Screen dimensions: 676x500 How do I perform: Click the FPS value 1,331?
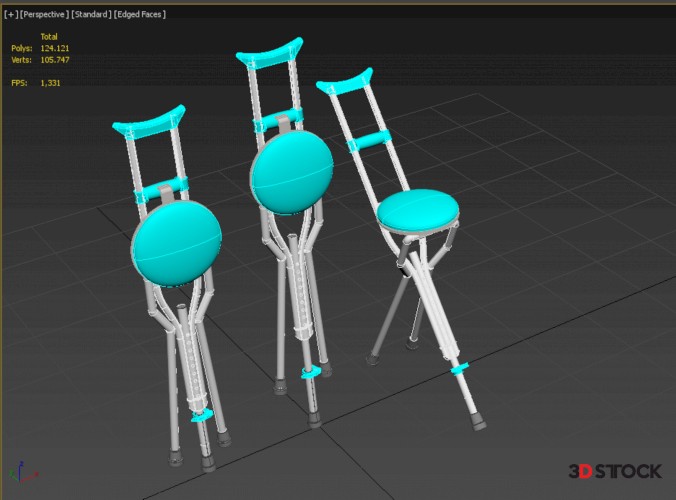(50, 83)
